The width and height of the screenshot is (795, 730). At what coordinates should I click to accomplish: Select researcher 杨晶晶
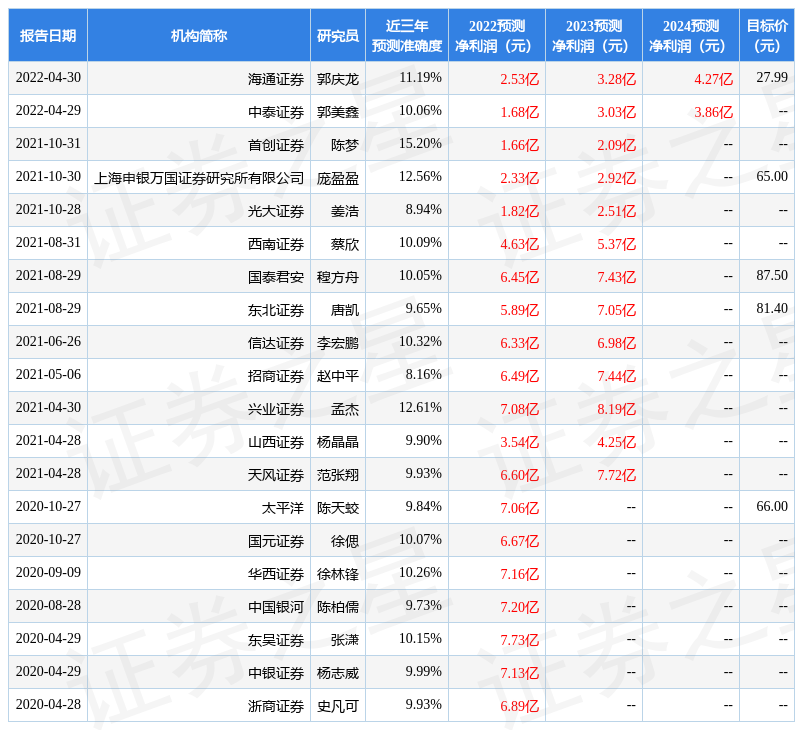[x=338, y=442]
